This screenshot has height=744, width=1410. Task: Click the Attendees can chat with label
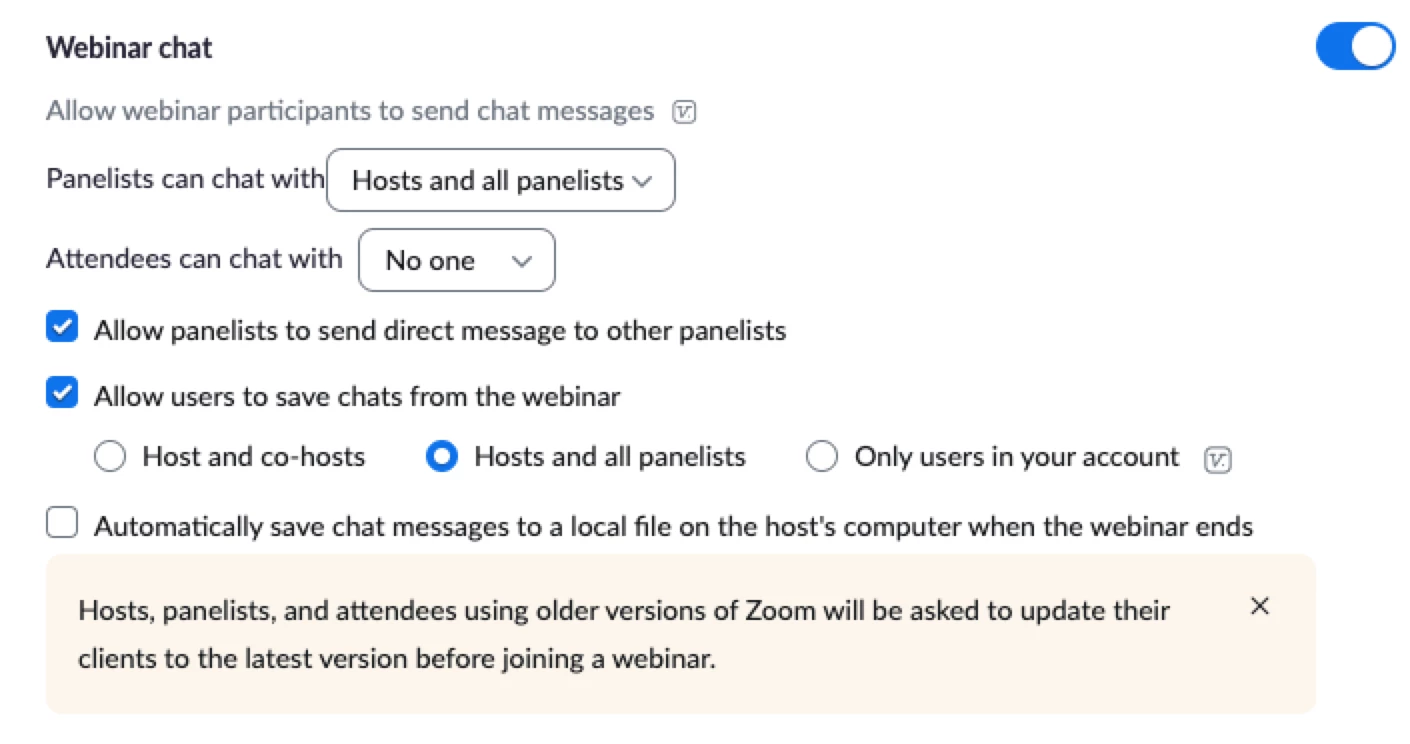tap(194, 259)
